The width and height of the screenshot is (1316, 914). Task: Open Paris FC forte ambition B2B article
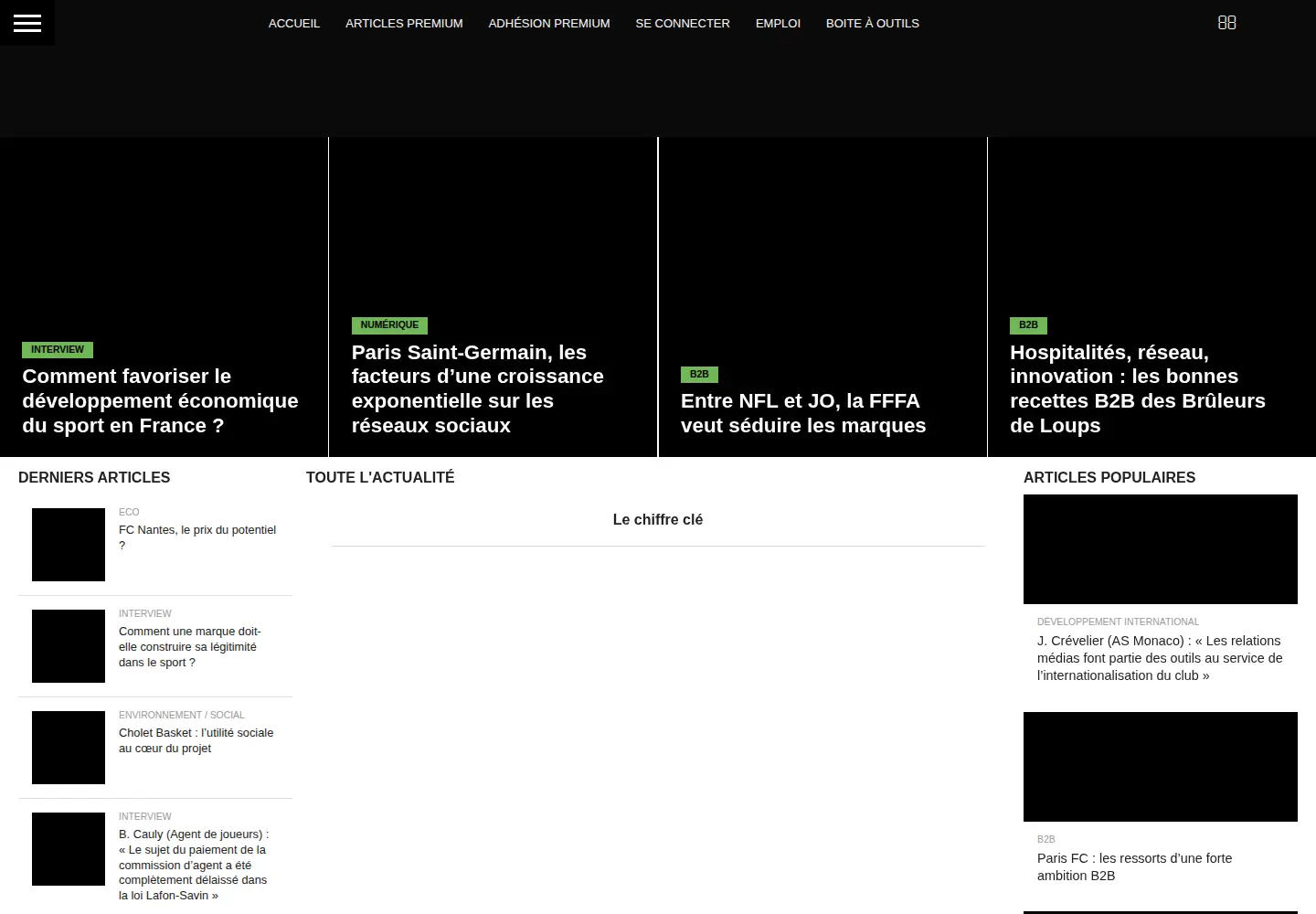[x=1134, y=866]
